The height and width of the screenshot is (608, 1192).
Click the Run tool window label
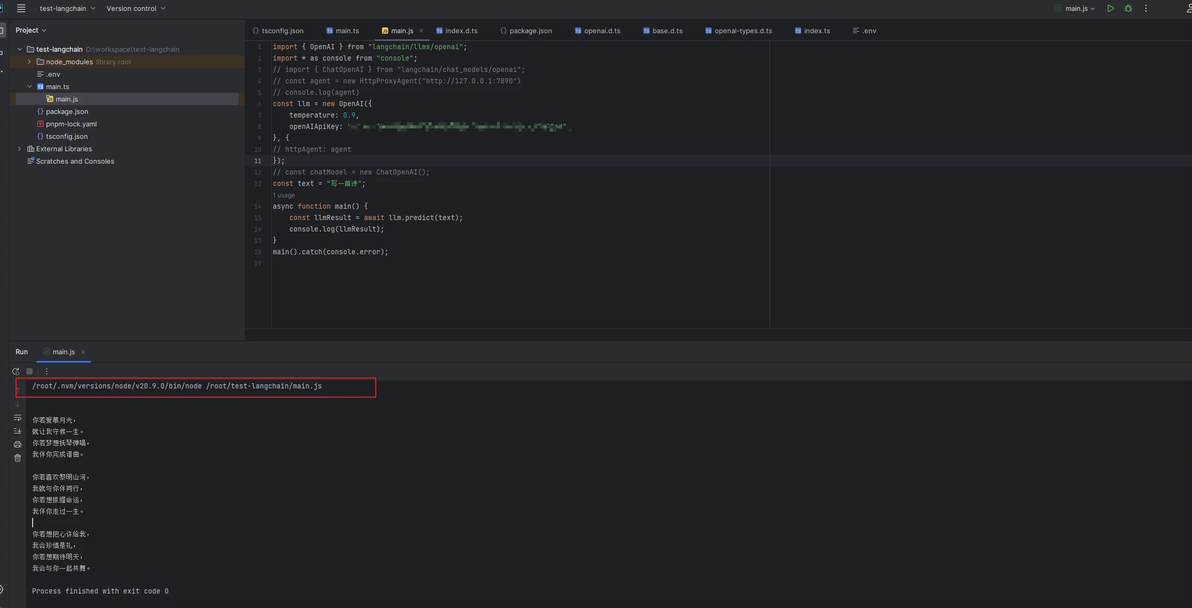click(x=21, y=352)
